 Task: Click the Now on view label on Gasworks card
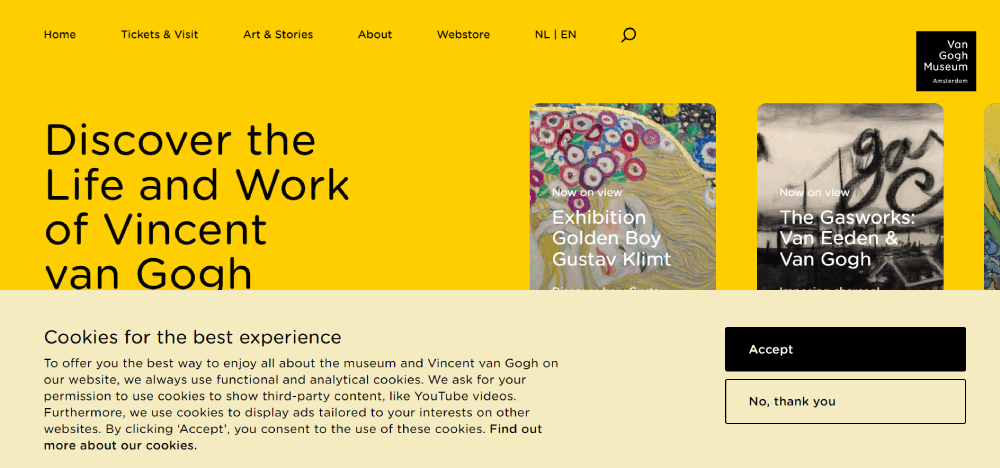pos(814,192)
